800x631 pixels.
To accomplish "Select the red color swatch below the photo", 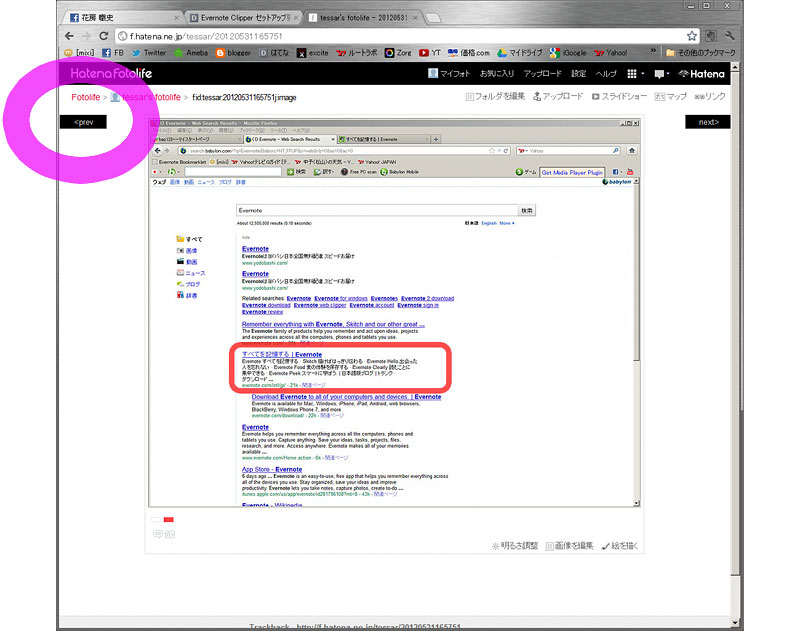I will 169,520.
